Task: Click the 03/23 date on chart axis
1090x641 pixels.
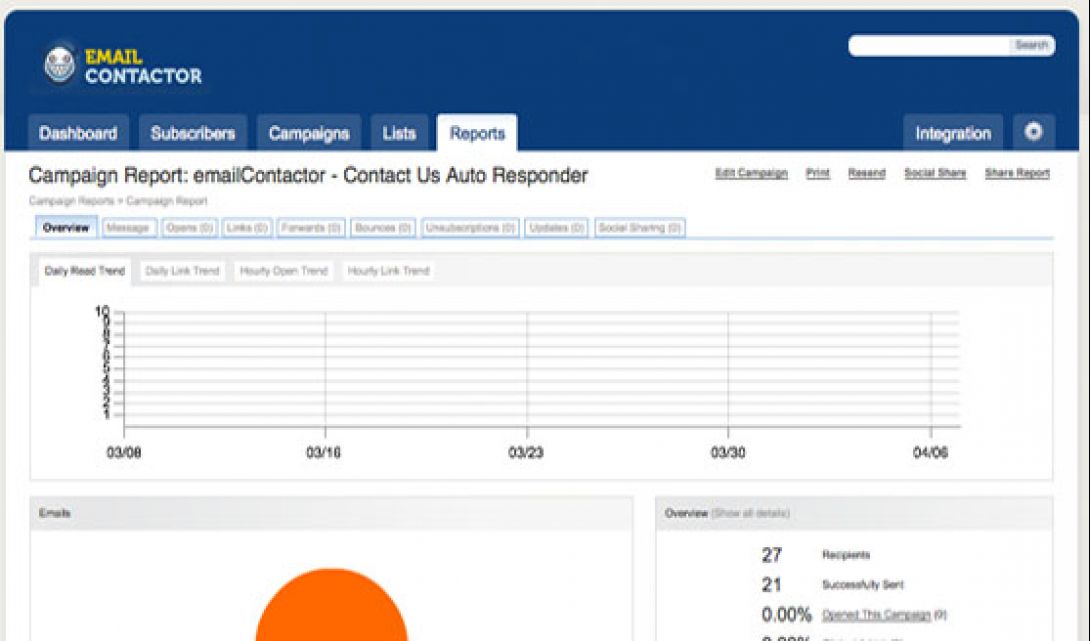Action: coord(526,453)
